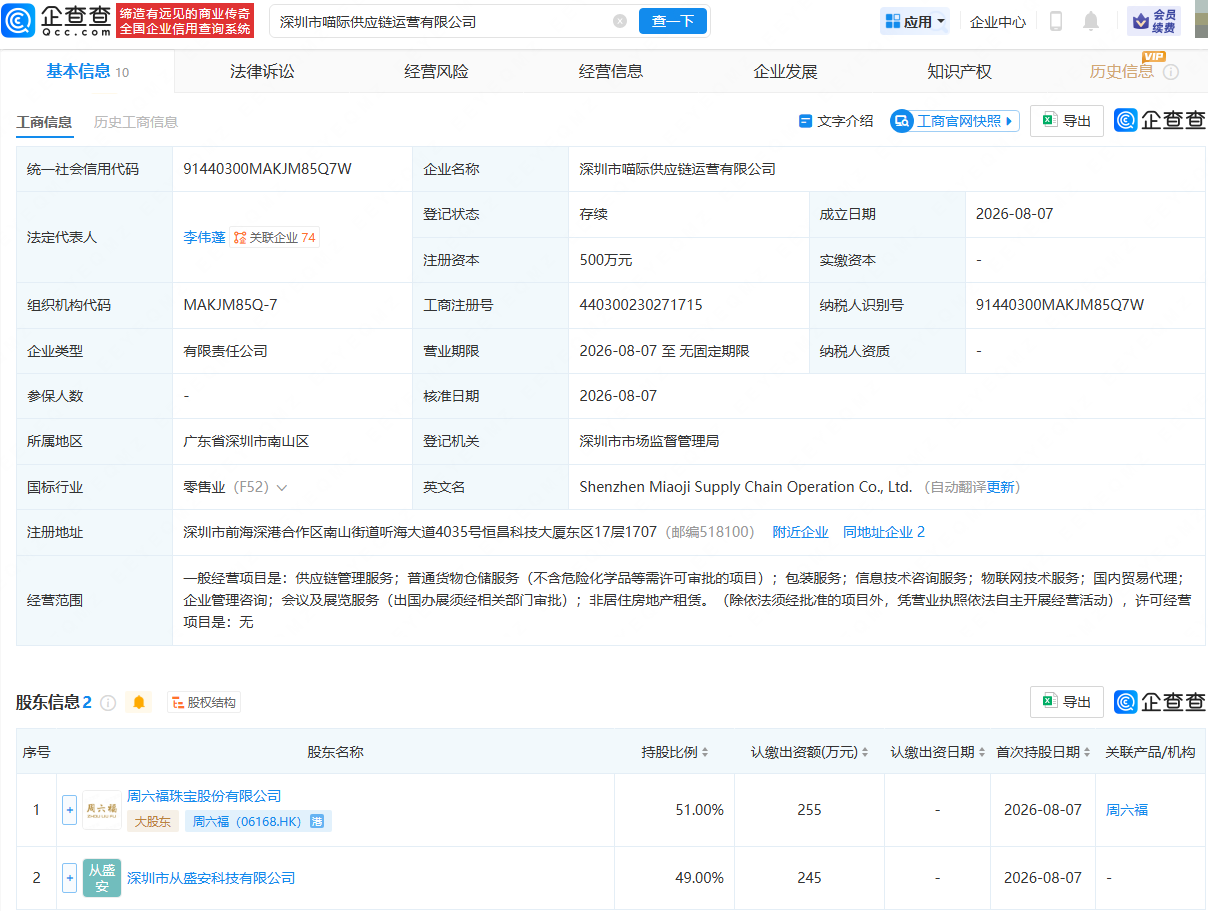Expand the 零售业 (F52) industry chevron
Viewport: 1208px width, 911px height.
point(282,488)
